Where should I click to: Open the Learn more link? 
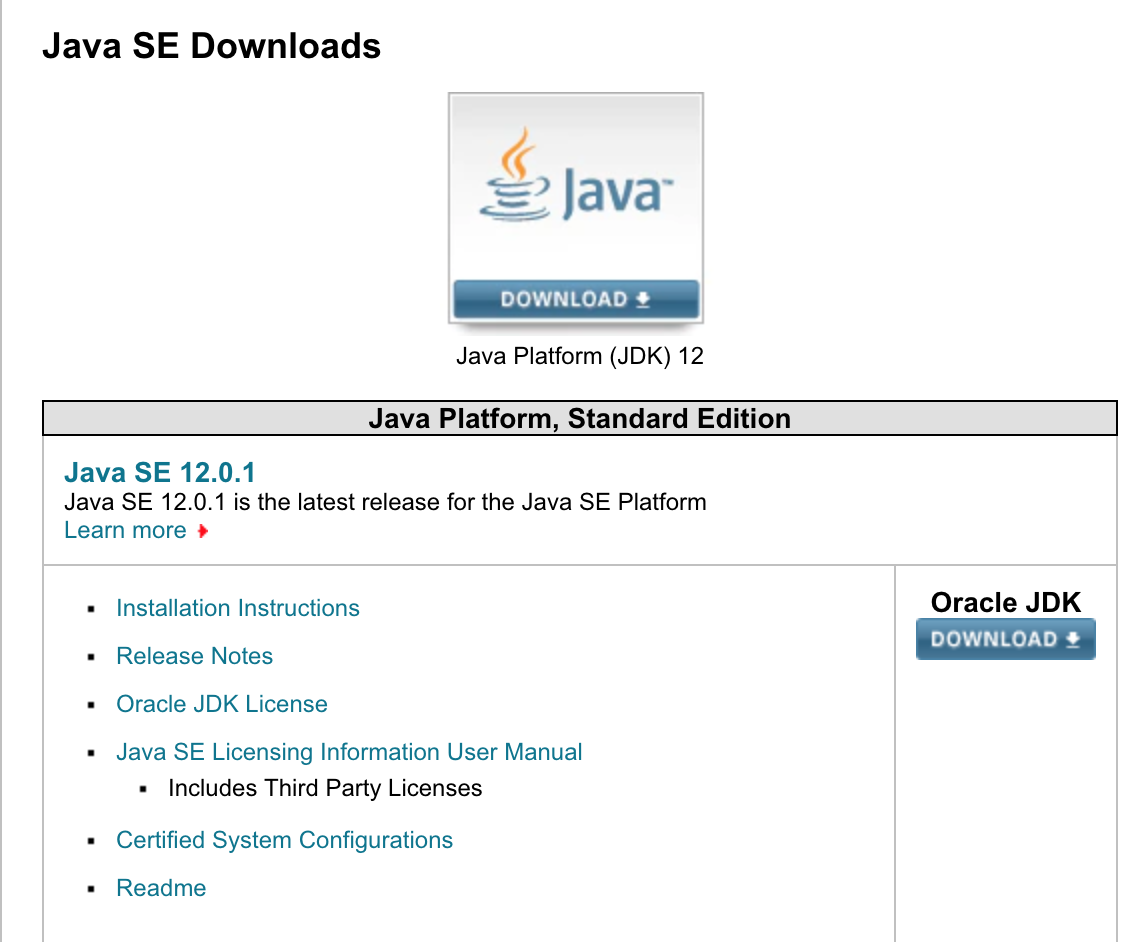(125, 531)
